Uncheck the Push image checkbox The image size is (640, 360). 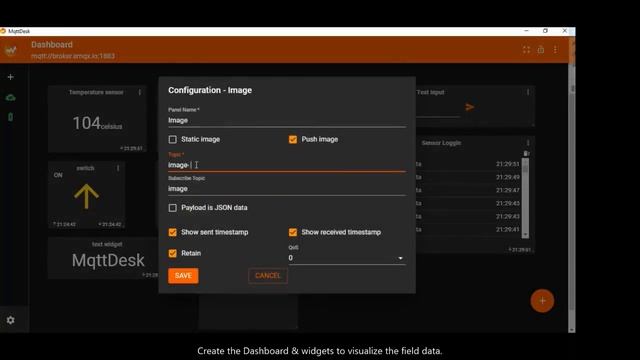coord(293,140)
